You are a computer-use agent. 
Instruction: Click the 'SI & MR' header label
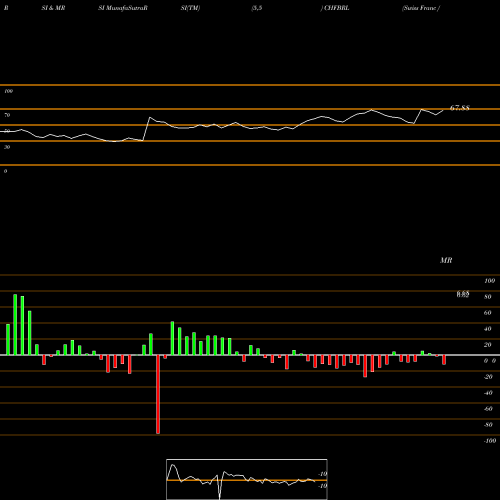tap(53, 8)
